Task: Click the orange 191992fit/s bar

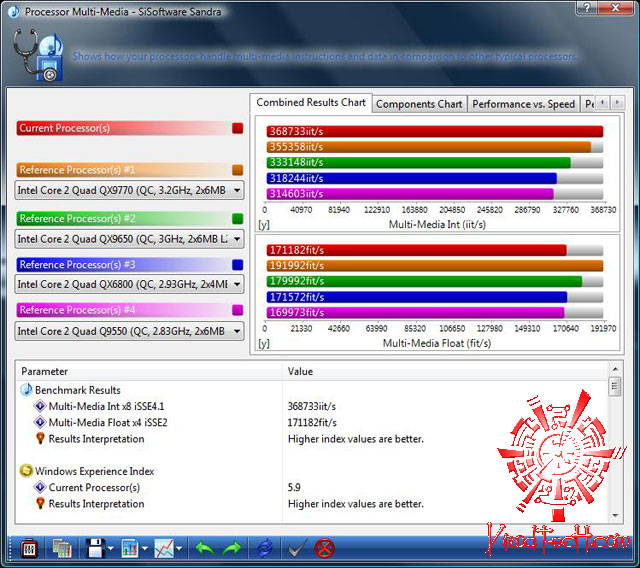Action: coord(435,266)
